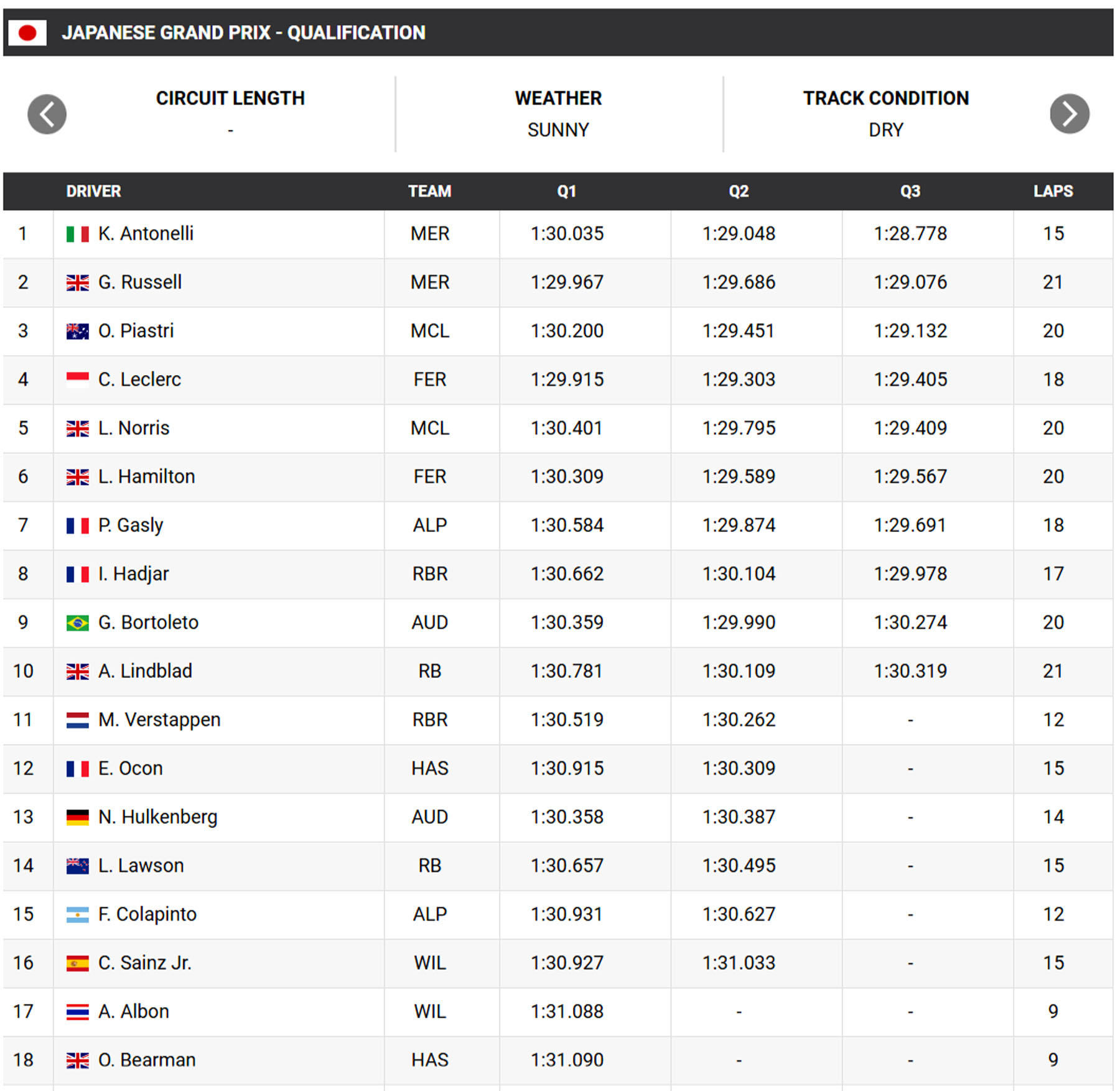Click the Japan flag in the header
The width and height of the screenshot is (1120, 1091).
(27, 33)
